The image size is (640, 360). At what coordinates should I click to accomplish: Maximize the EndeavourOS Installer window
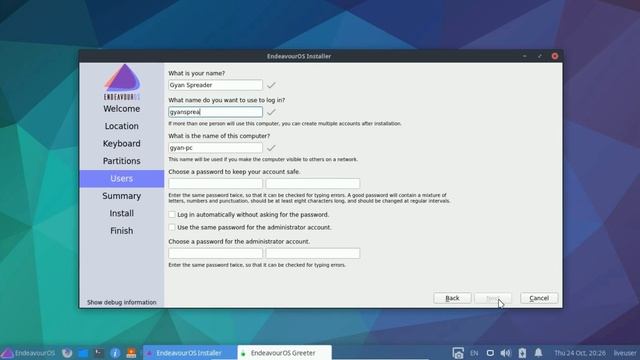[x=540, y=56]
